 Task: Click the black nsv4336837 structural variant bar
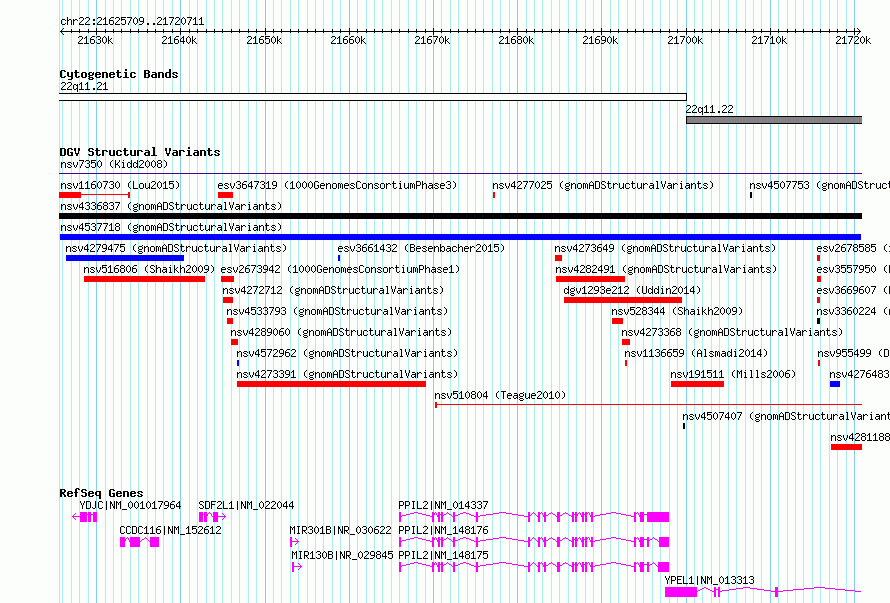pyautogui.click(x=460, y=216)
